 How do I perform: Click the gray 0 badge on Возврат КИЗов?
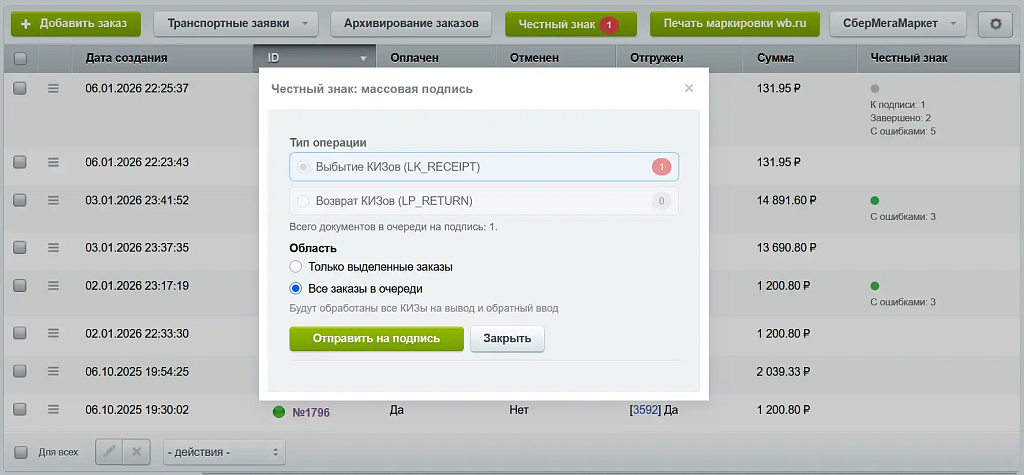click(661, 201)
